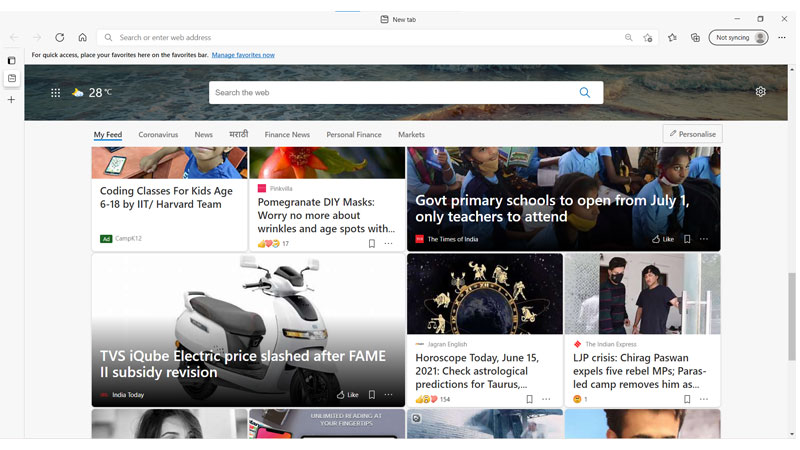Open the LJP crisis photo thumbnail
The width and height of the screenshot is (800, 450).
[x=642, y=294]
